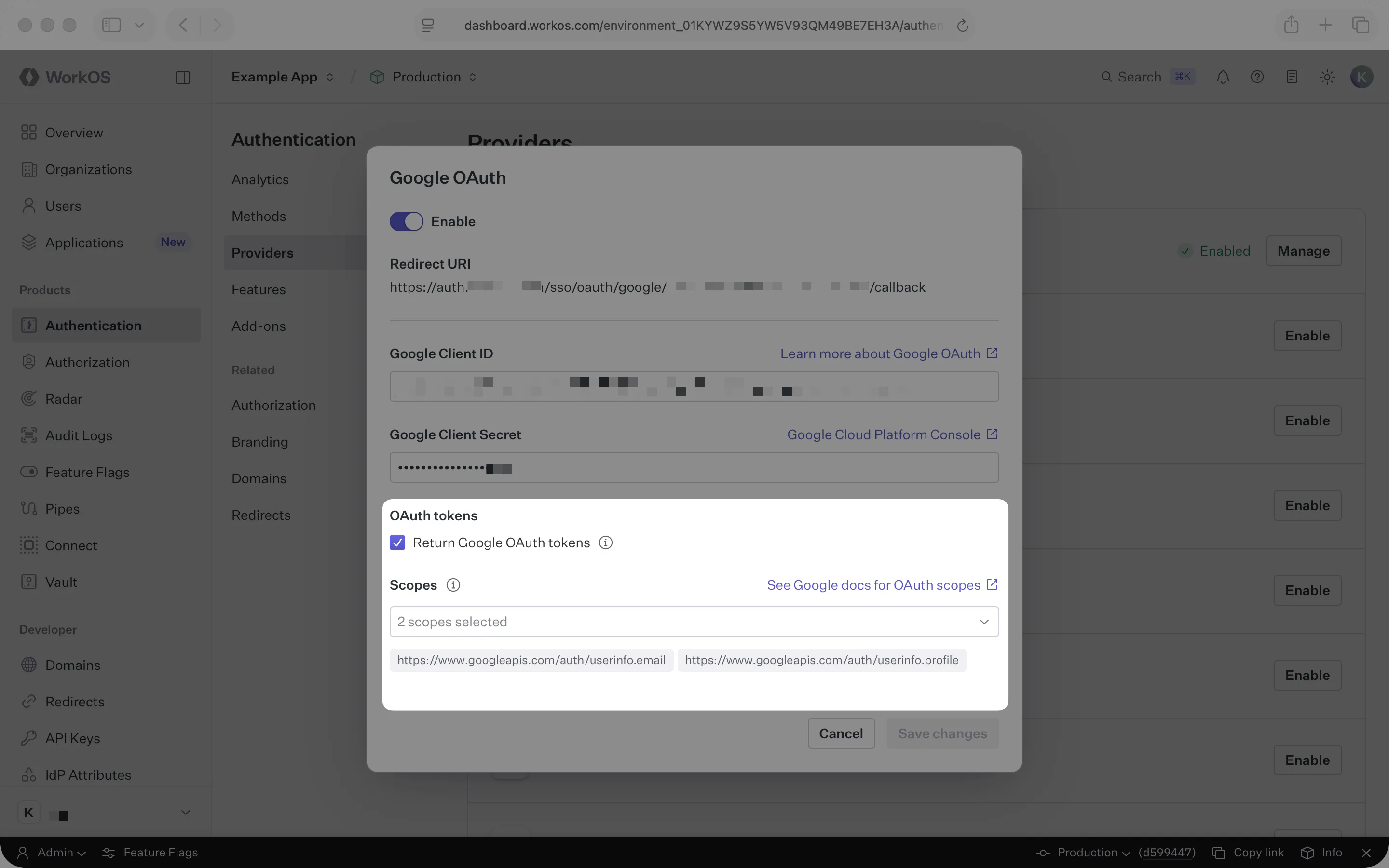This screenshot has width=1389, height=868.
Task: Toggle the browser sidebar icon
Action: (x=111, y=25)
